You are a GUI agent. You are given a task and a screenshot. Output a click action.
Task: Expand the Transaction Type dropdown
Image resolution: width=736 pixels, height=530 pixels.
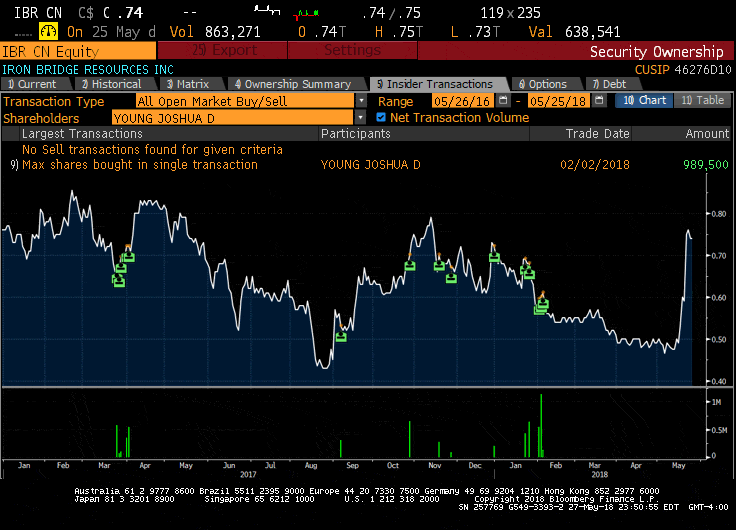click(x=361, y=101)
